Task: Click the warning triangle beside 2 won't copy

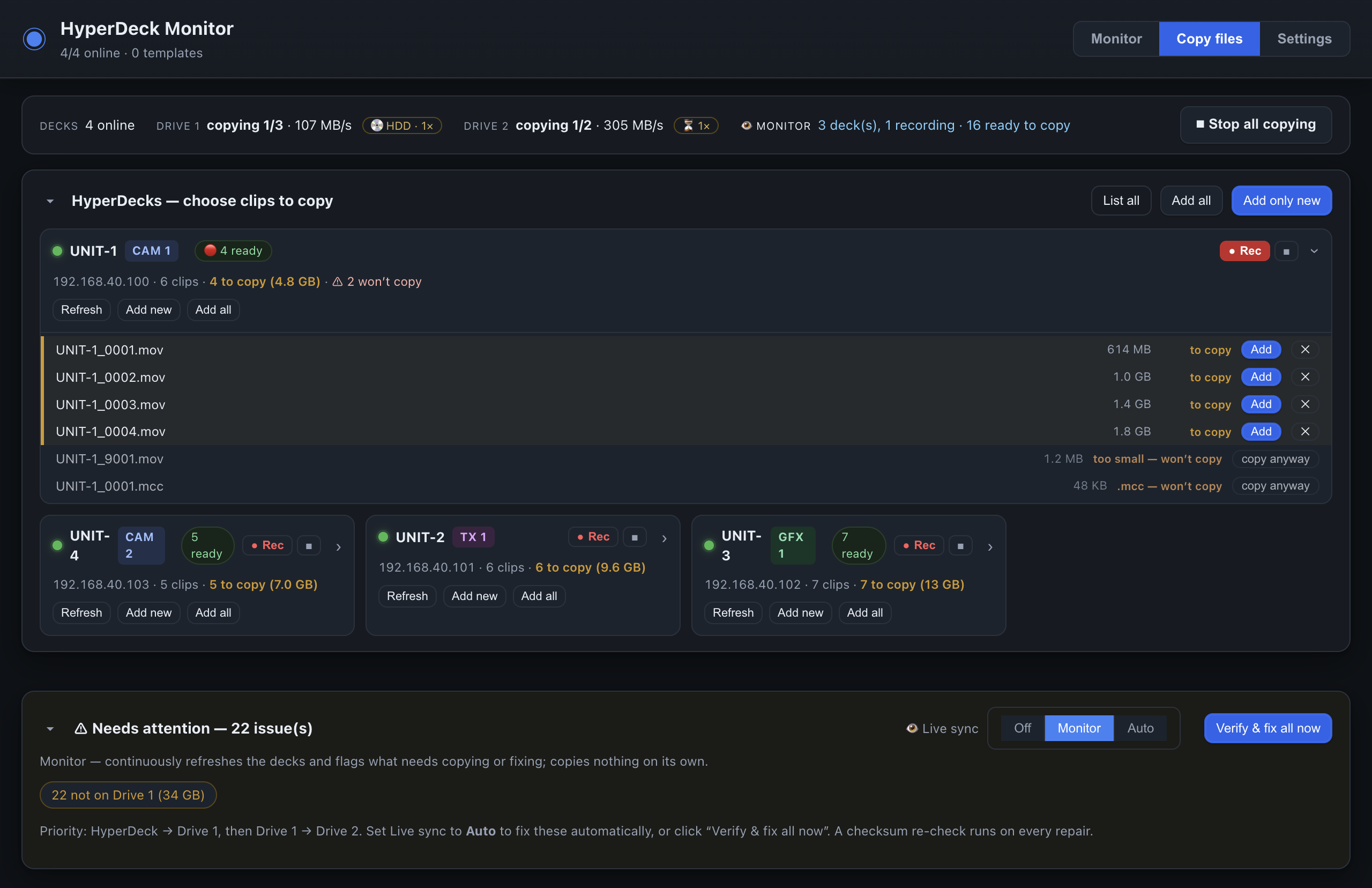Action: [338, 282]
